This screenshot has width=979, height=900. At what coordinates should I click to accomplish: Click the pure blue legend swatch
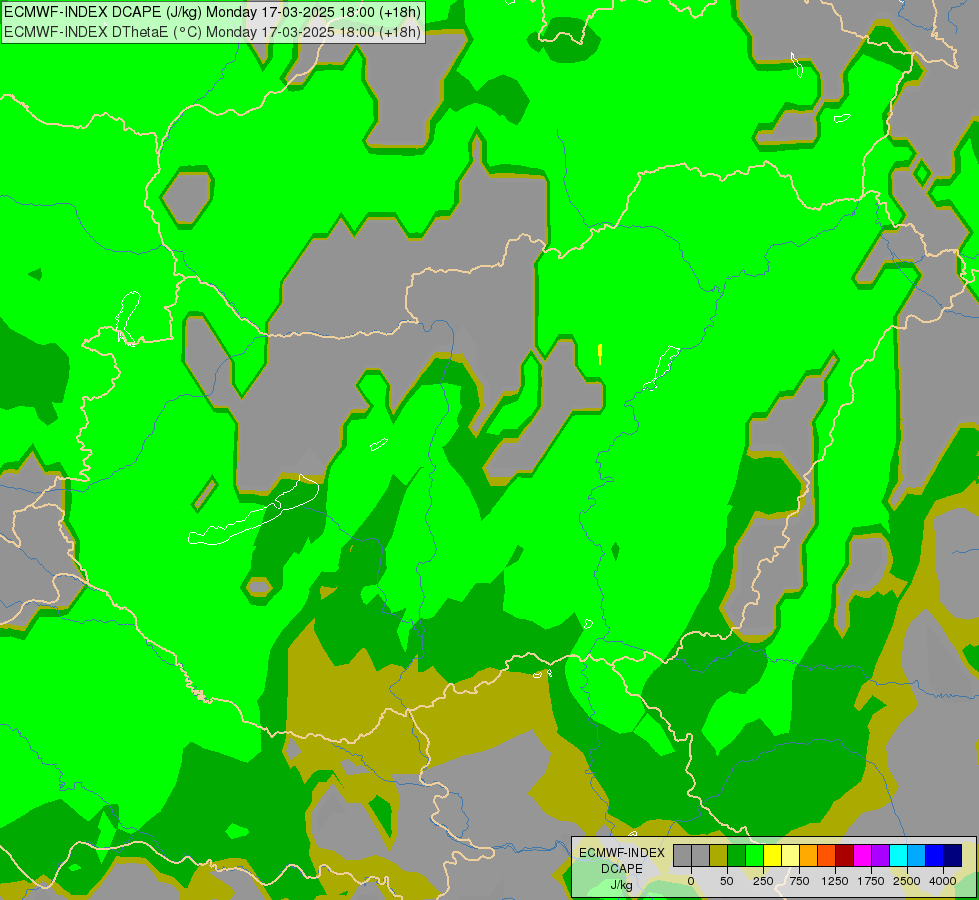(935, 855)
